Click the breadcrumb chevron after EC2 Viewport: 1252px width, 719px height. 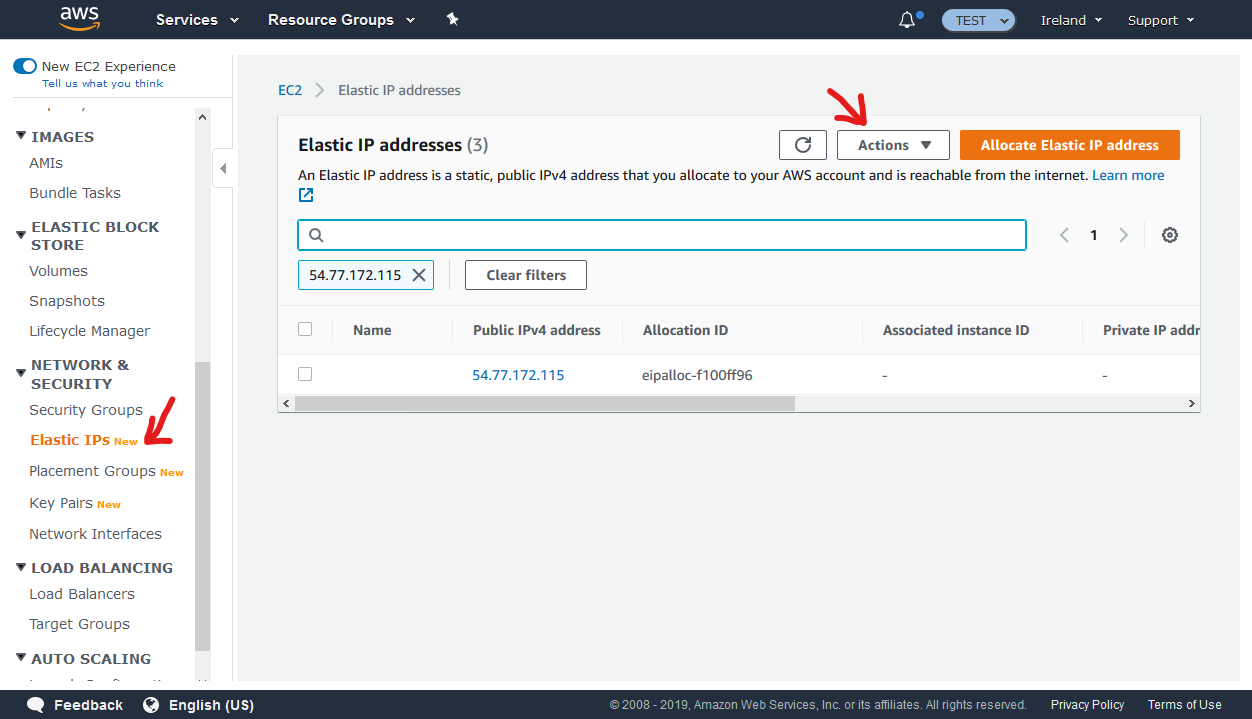[320, 90]
